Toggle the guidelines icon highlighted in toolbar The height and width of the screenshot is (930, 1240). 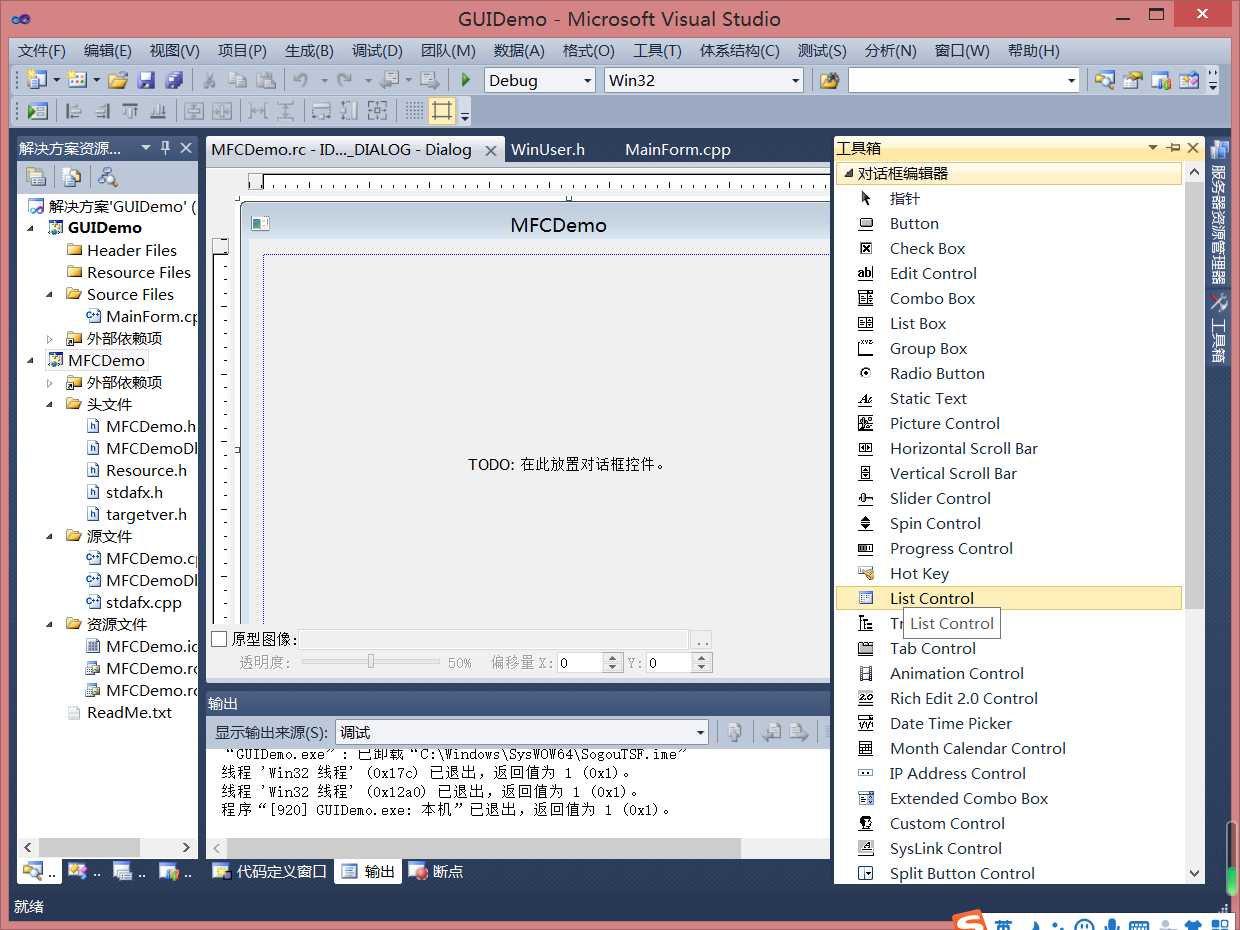pos(442,111)
